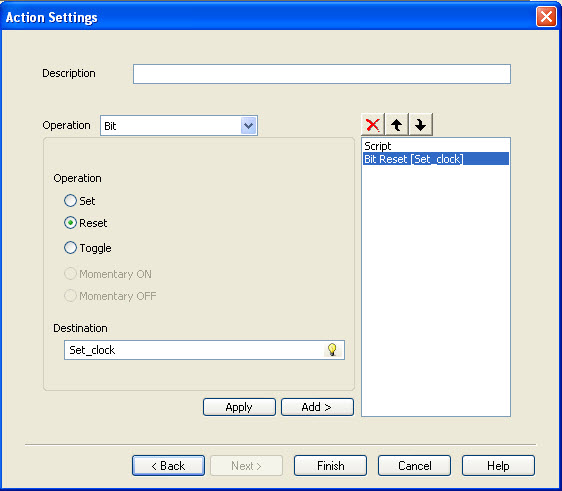Click the Finish button
Viewport: 562px width, 491px height.
(x=330, y=466)
